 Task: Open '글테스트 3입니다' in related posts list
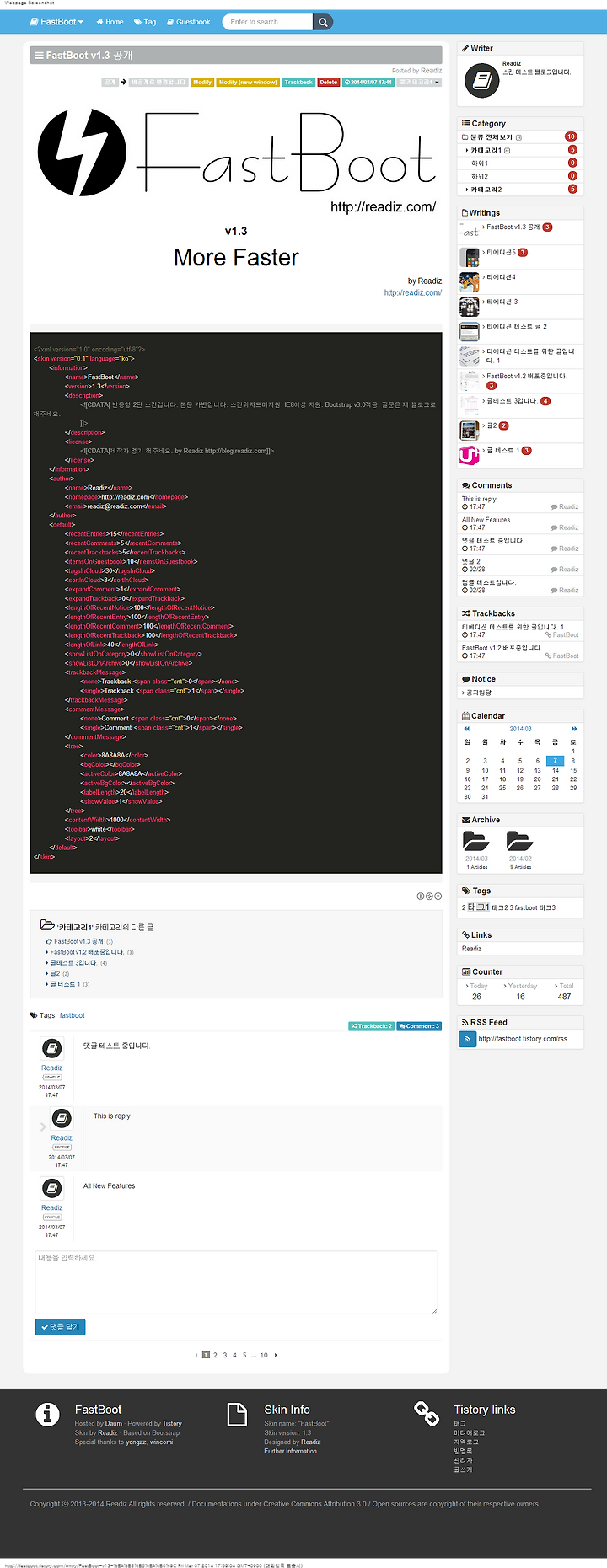[x=73, y=963]
